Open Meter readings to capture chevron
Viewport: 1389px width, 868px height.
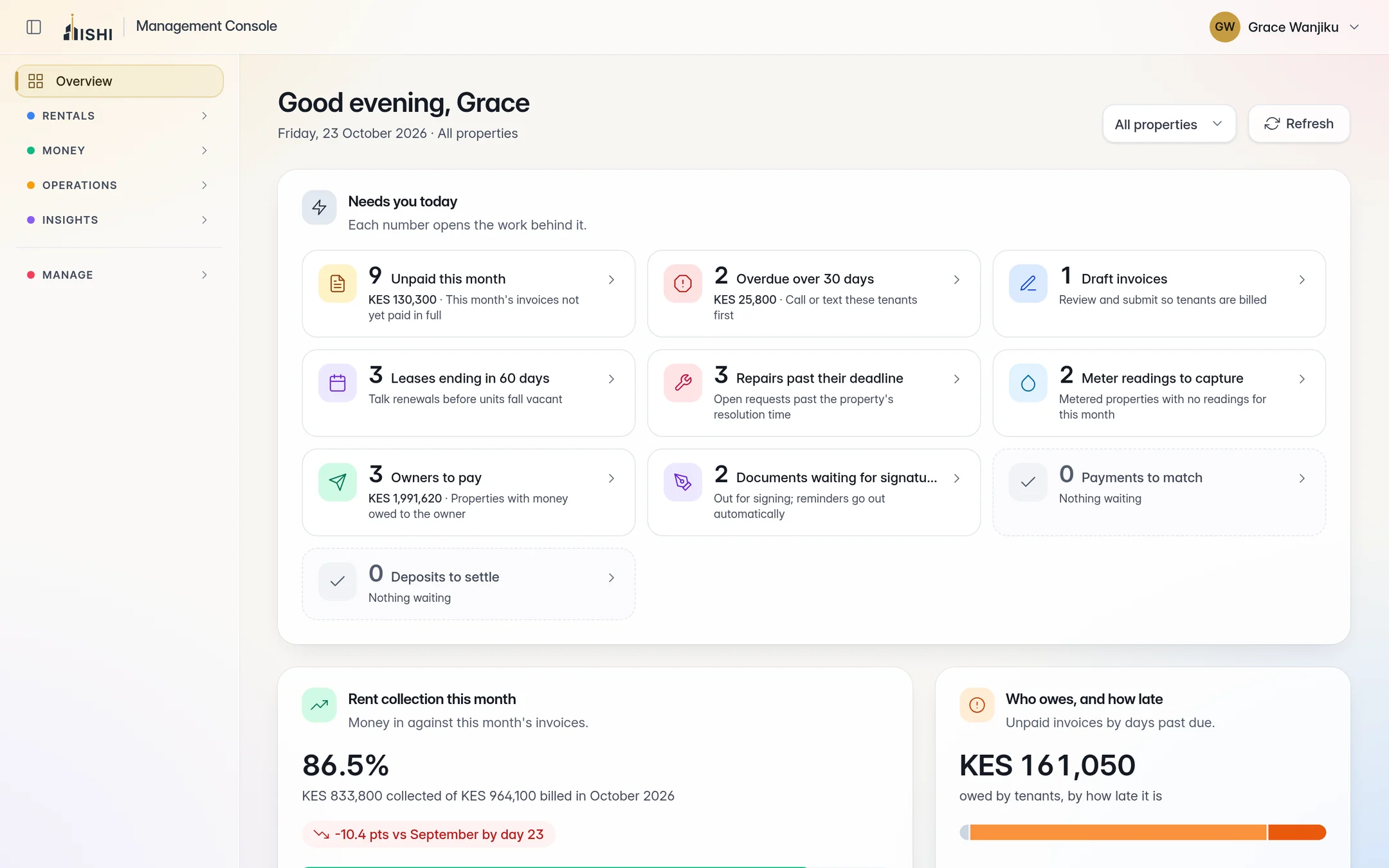pos(1302,379)
